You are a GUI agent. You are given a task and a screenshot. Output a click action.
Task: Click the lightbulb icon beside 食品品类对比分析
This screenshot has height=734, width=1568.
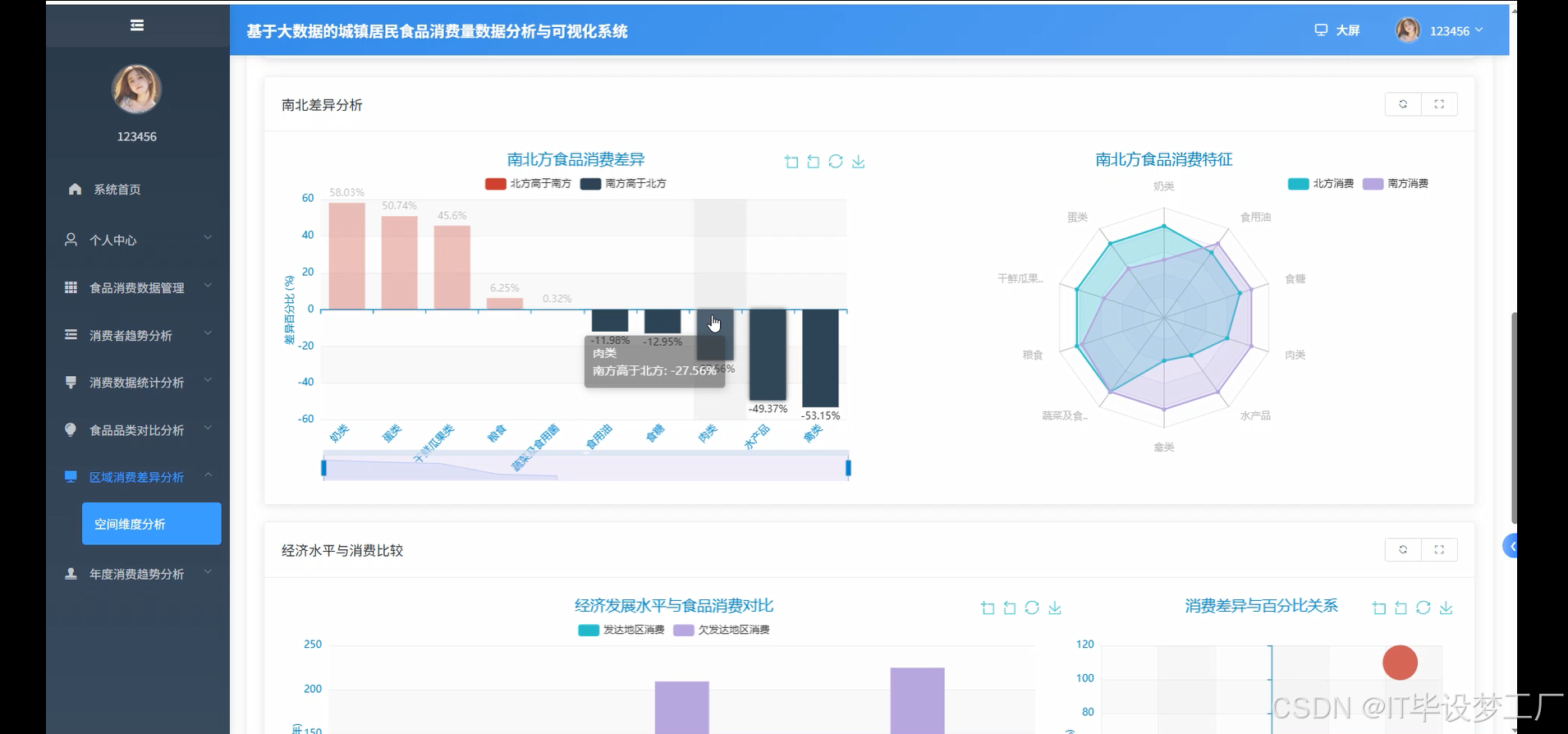(71, 429)
